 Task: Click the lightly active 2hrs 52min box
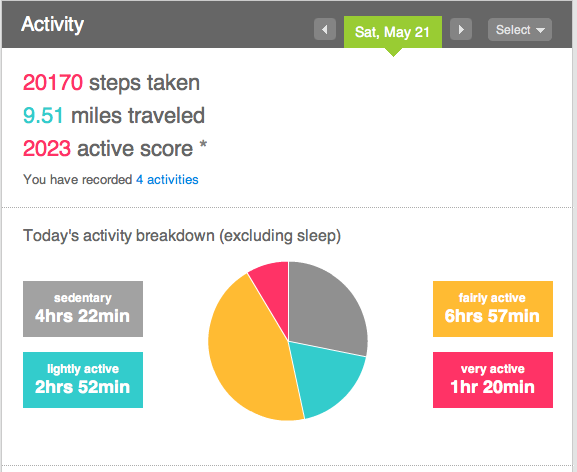click(83, 380)
